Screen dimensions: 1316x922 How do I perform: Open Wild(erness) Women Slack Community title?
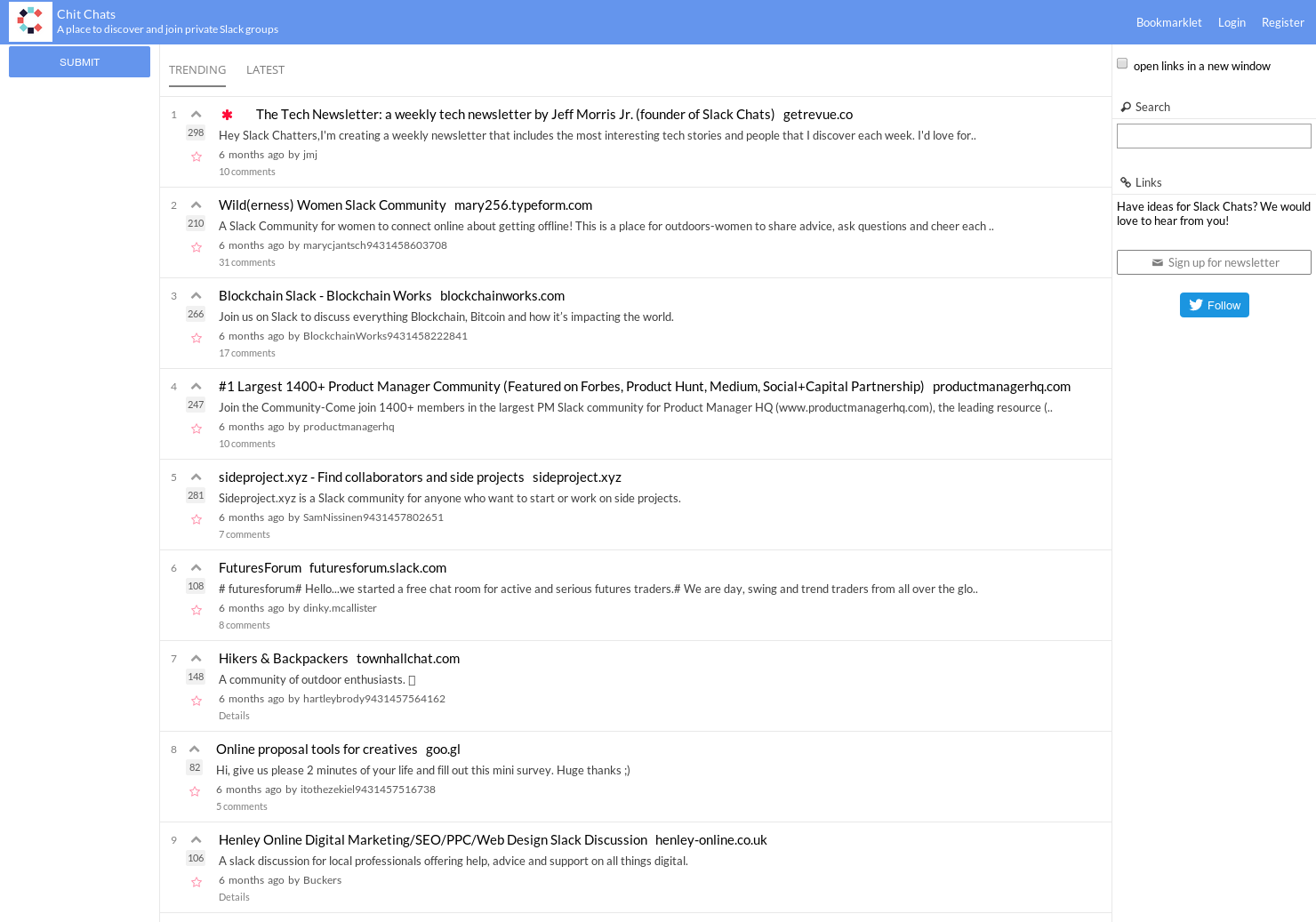click(x=333, y=204)
